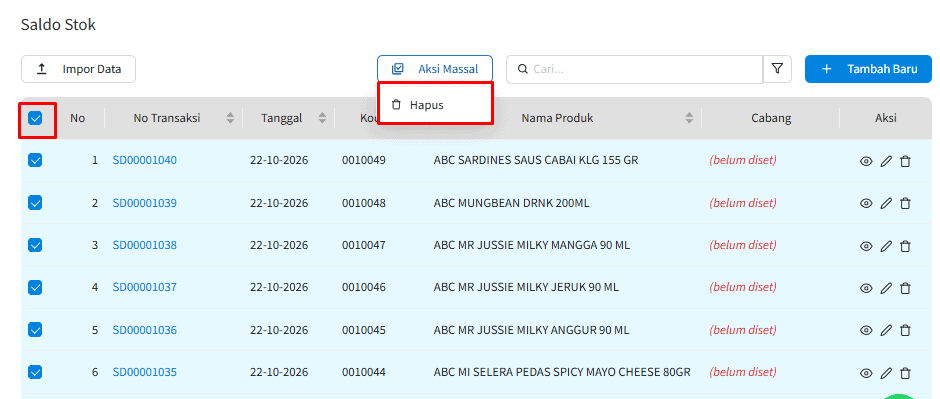Viewport: 940px width, 399px height.
Task: View details for transaction SD00001036
Action: point(866,331)
